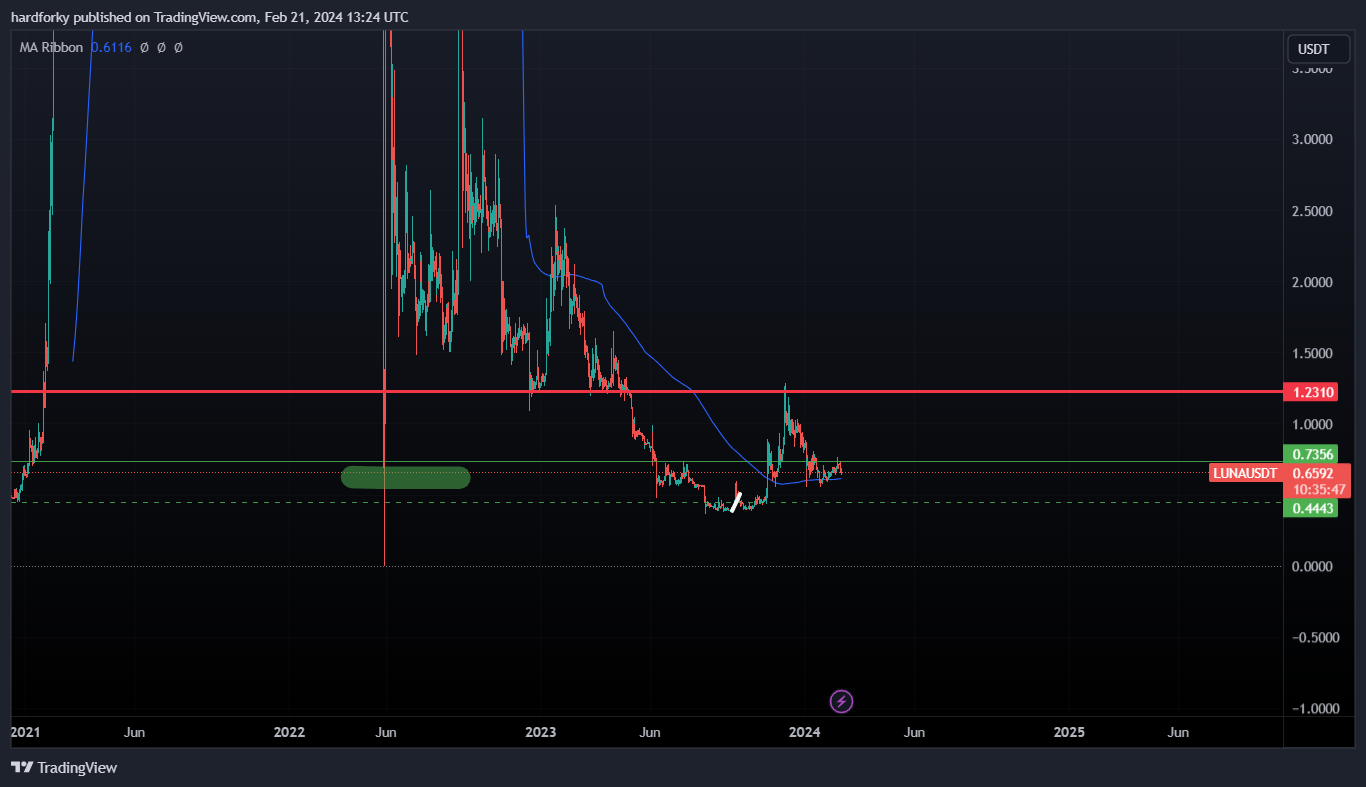Click the hardforky published header text
This screenshot has width=1366, height=787.
(x=209, y=17)
